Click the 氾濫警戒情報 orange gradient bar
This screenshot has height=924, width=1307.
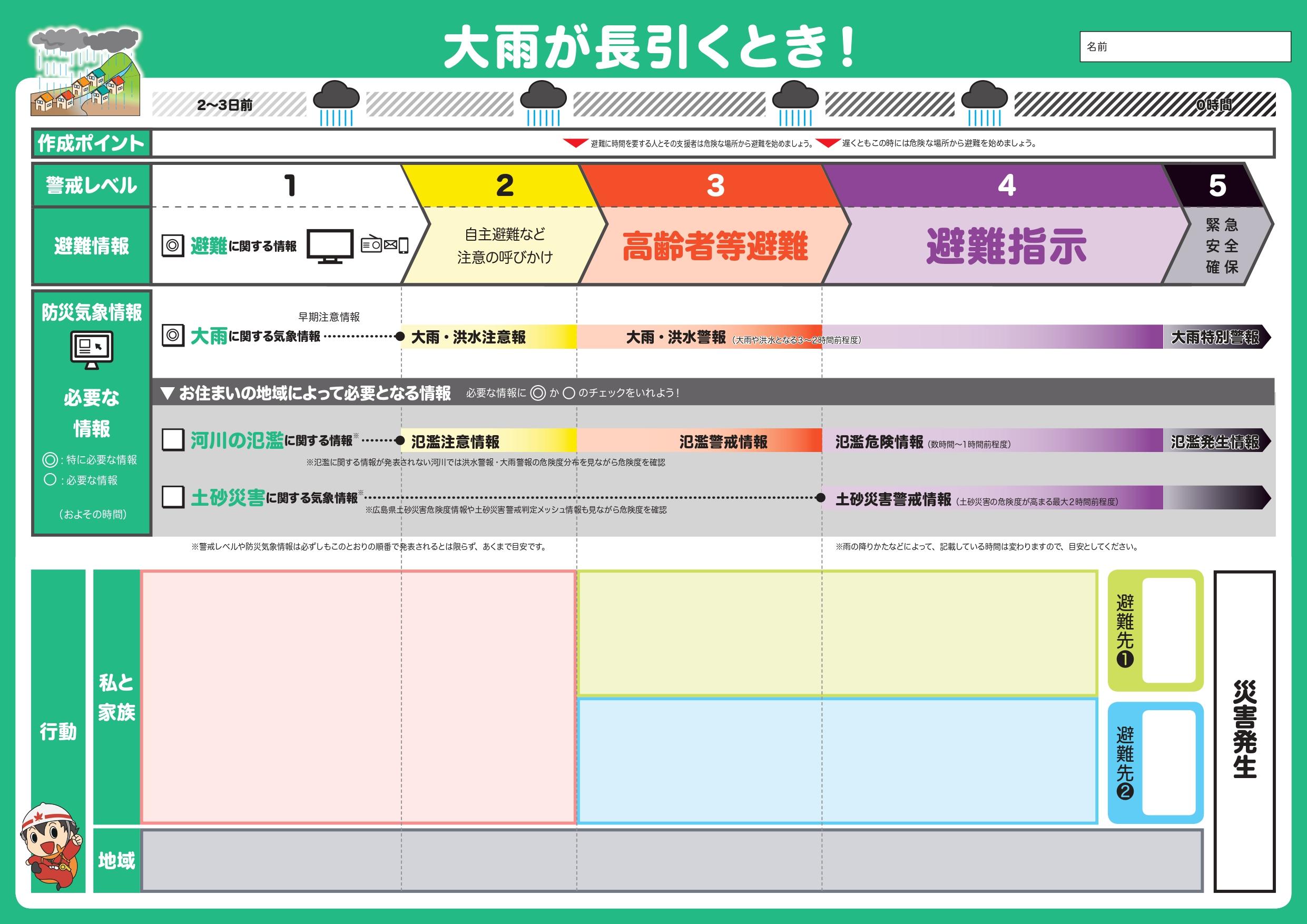(699, 440)
